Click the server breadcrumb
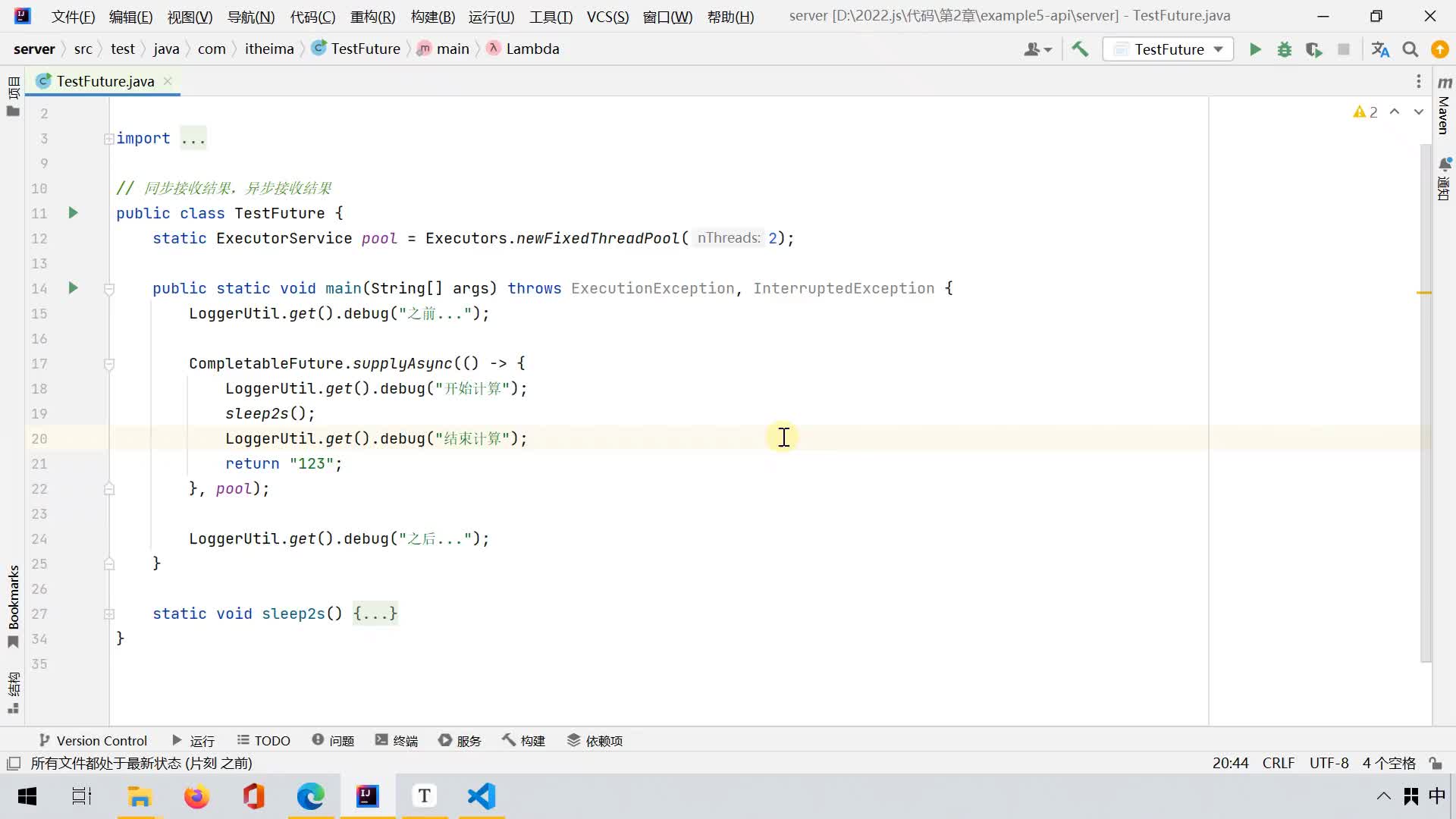The image size is (1456, 819). click(34, 49)
